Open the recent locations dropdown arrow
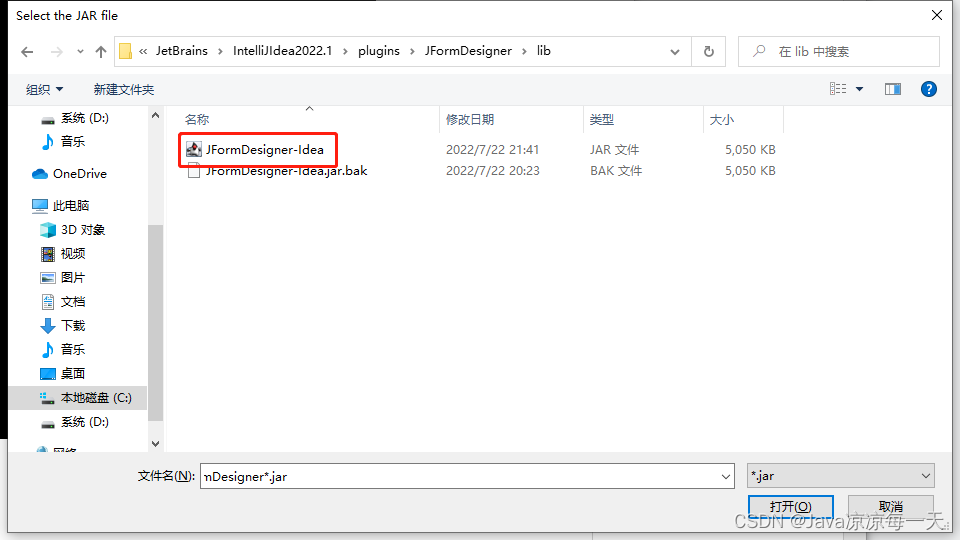Viewport: 960px width, 540px height. coord(80,52)
